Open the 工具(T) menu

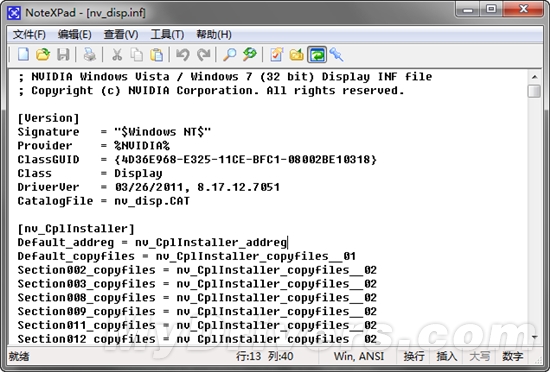[167, 35]
